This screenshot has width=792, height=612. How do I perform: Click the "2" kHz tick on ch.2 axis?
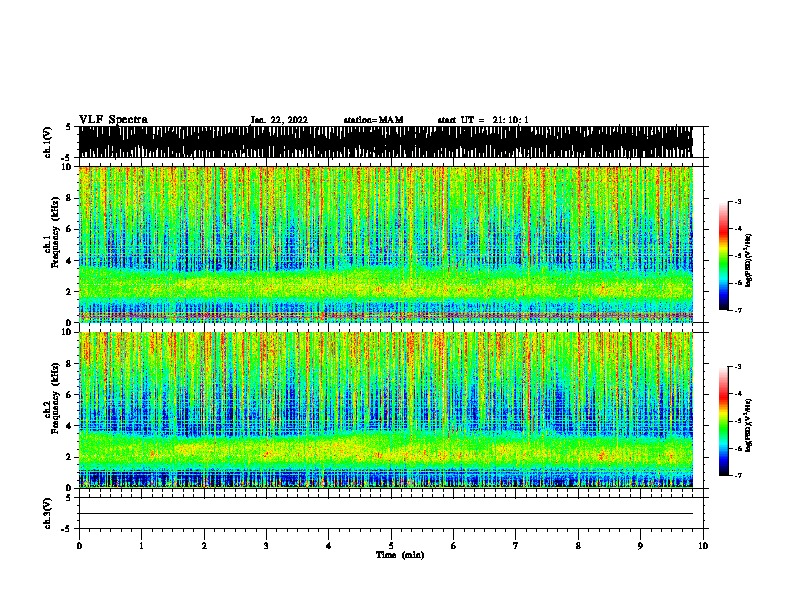[69, 457]
